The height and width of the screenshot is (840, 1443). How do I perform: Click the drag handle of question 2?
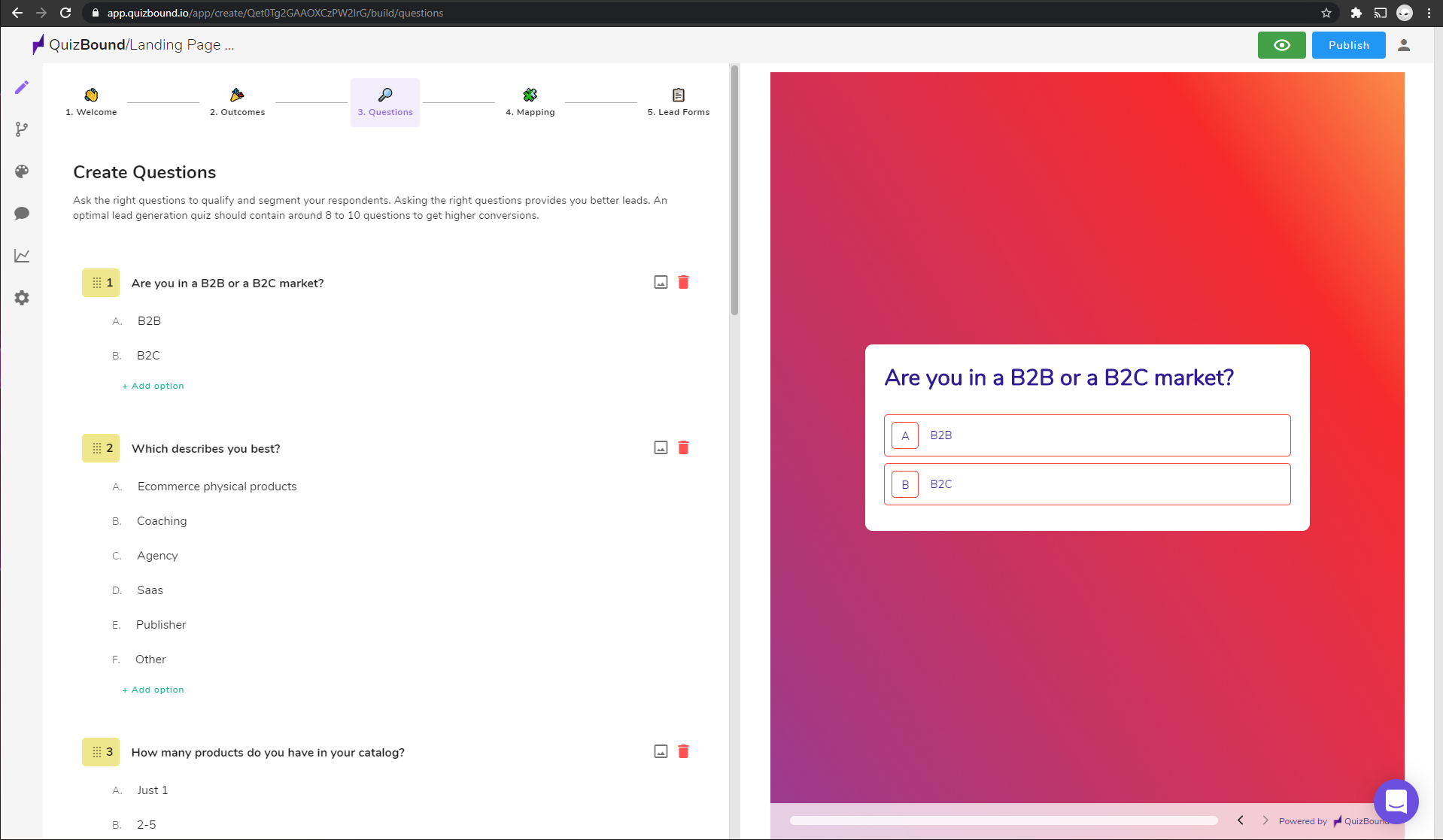97,448
